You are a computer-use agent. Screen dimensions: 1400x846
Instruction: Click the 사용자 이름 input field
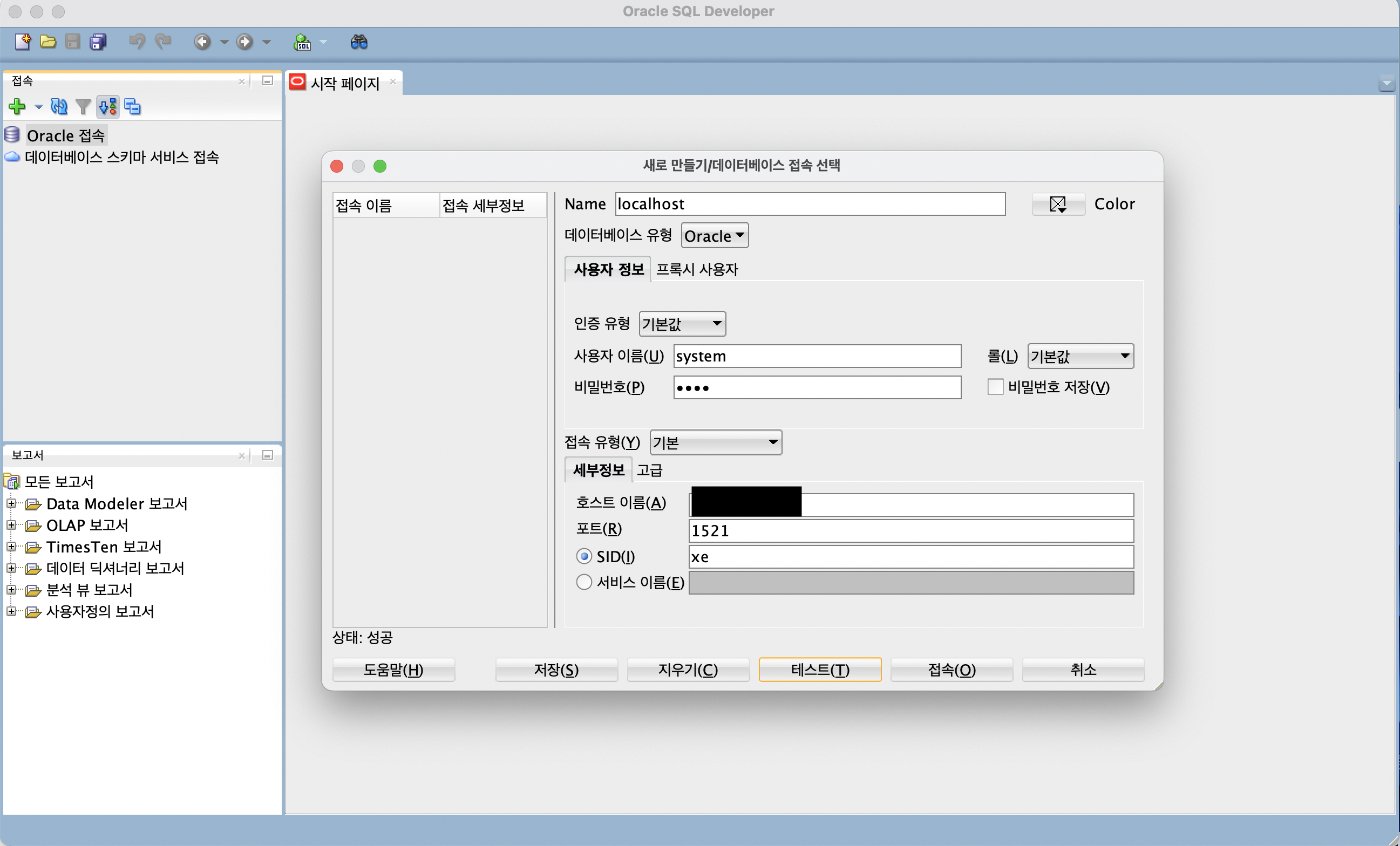point(817,356)
